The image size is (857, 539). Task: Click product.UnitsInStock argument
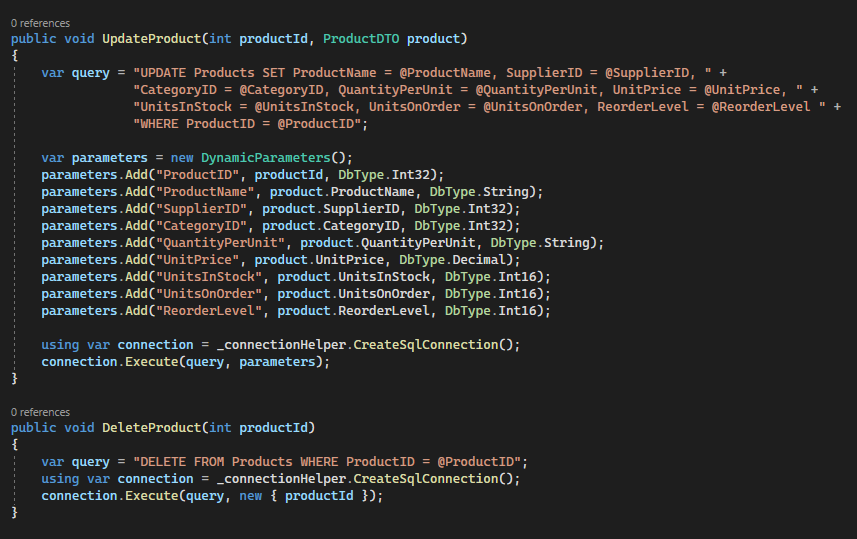click(353, 277)
